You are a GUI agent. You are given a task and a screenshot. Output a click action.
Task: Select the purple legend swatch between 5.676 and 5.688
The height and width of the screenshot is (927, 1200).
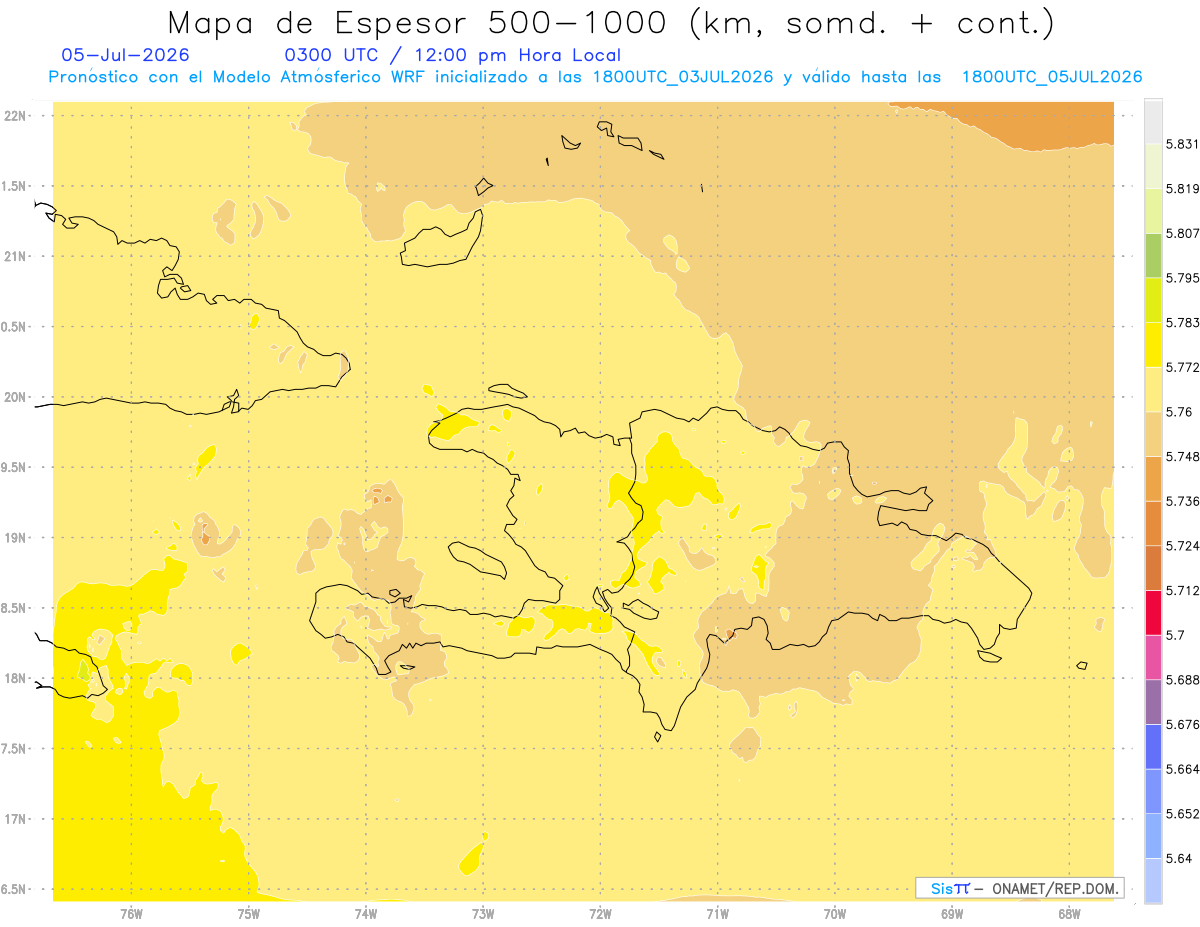(x=1153, y=702)
